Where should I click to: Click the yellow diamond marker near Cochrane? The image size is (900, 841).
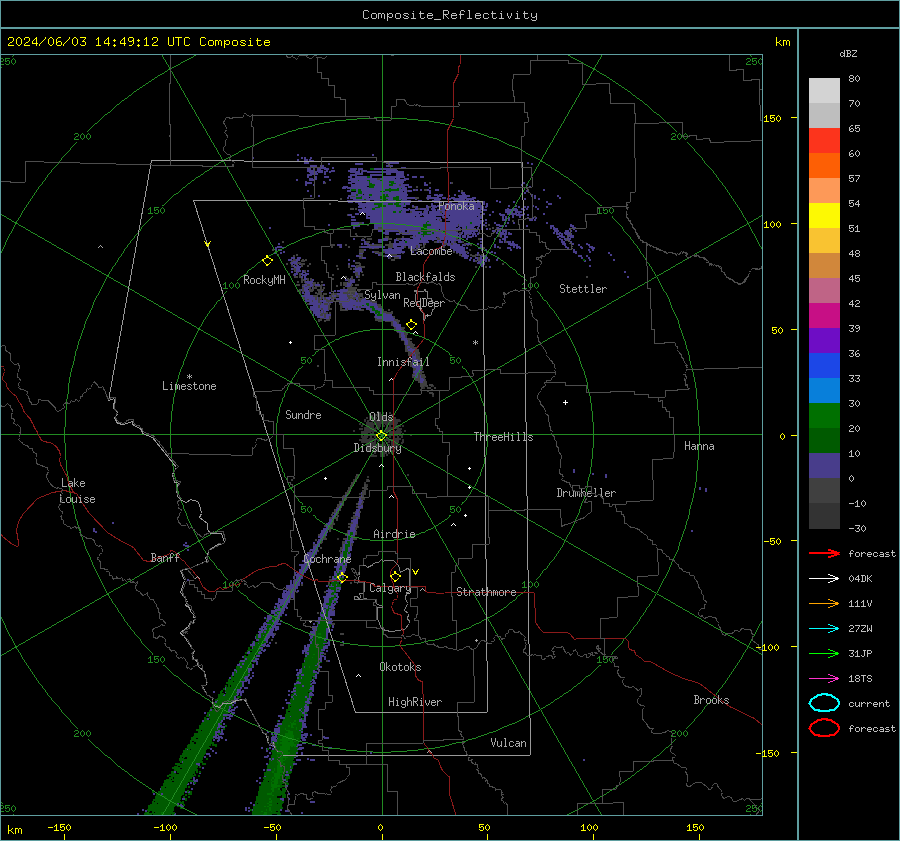click(342, 577)
